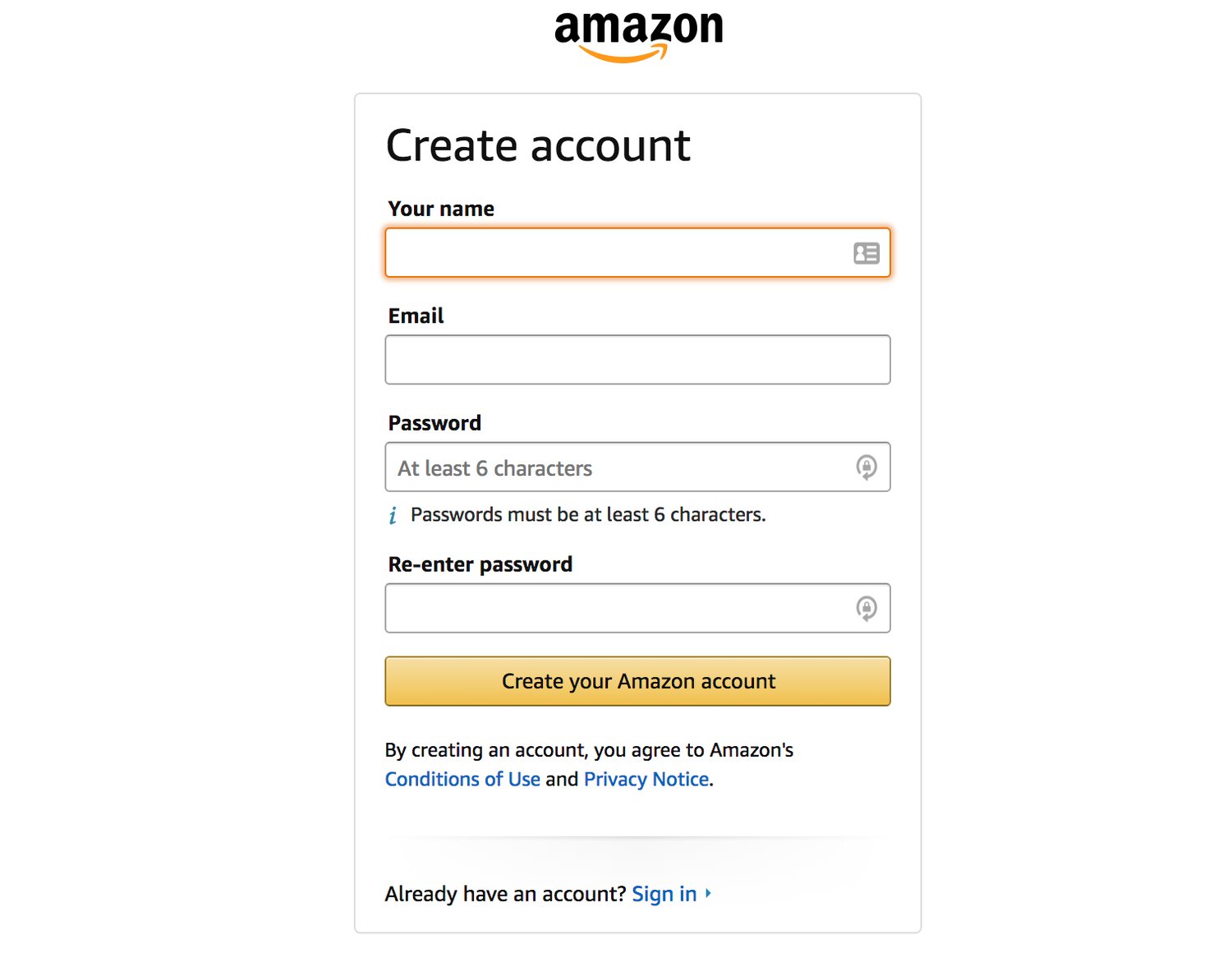1232x958 pixels.
Task: Click the Your name label
Action: (x=441, y=209)
